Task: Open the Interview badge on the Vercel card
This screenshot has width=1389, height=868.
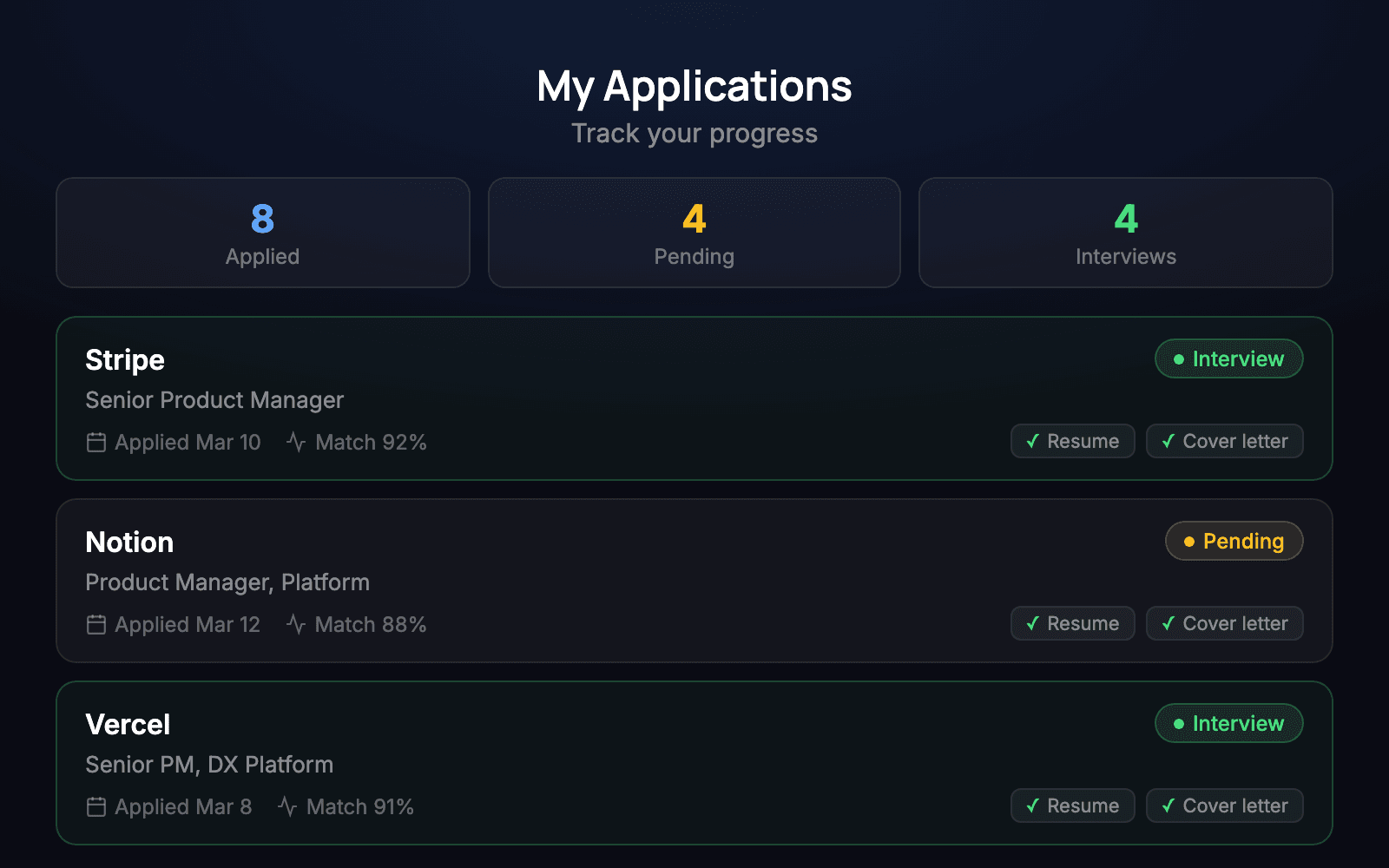Action: pyautogui.click(x=1228, y=723)
